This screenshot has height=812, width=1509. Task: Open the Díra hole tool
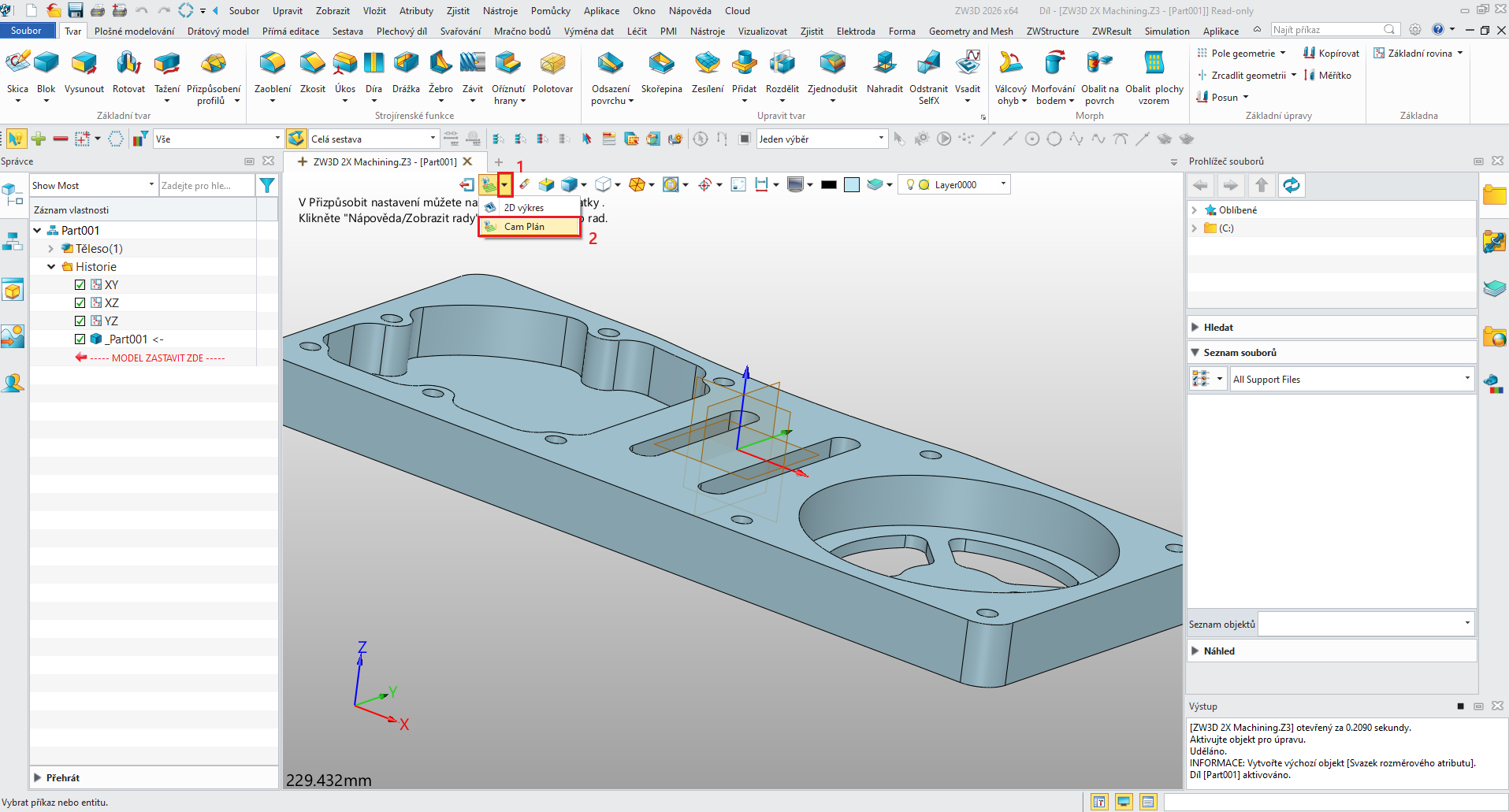click(x=374, y=72)
